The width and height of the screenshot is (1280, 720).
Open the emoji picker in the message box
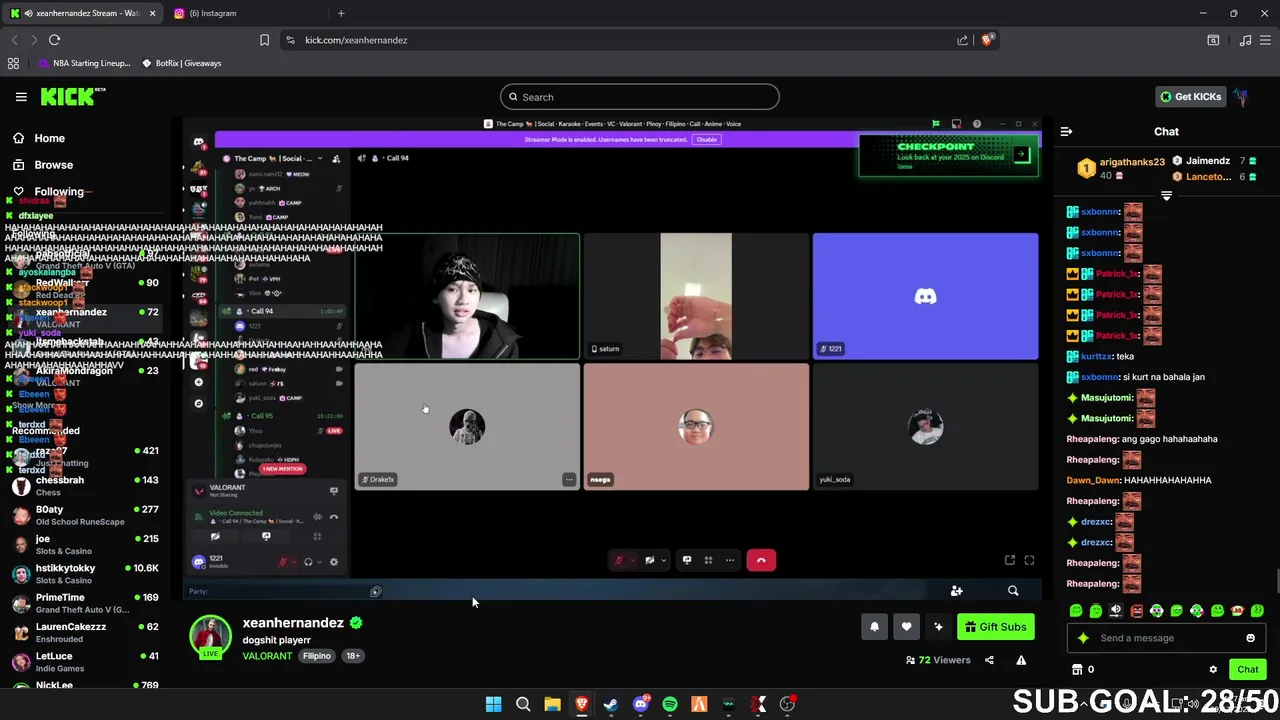(1250, 638)
